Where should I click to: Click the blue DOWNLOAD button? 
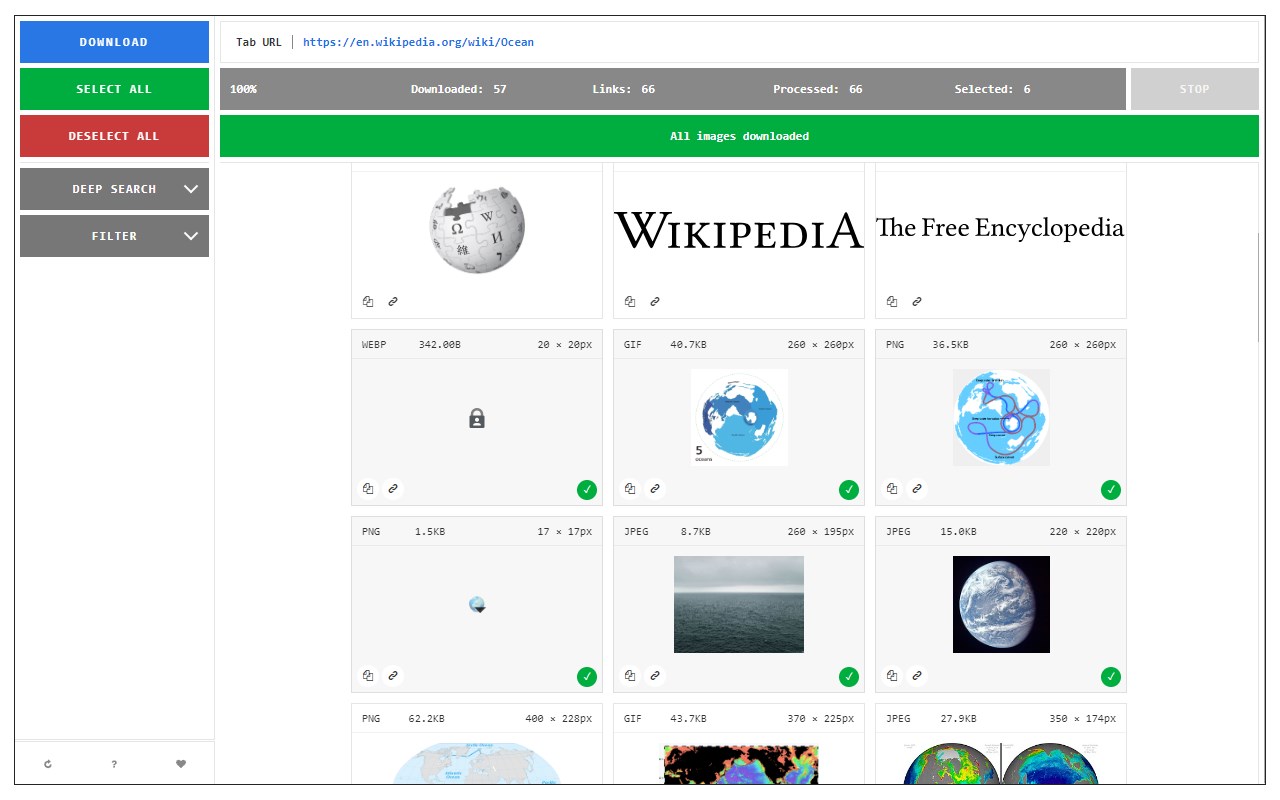[114, 42]
